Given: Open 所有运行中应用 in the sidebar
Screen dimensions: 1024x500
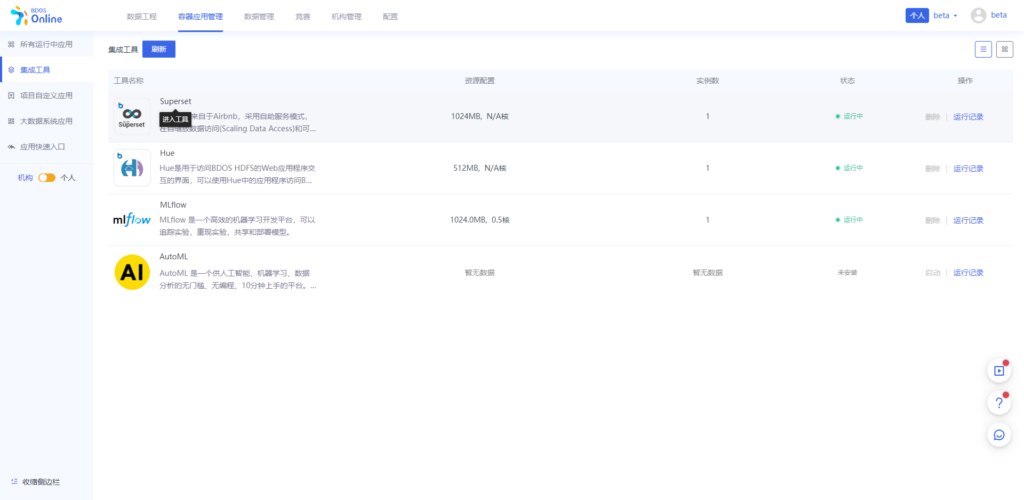Looking at the screenshot, I should click(x=46, y=44).
